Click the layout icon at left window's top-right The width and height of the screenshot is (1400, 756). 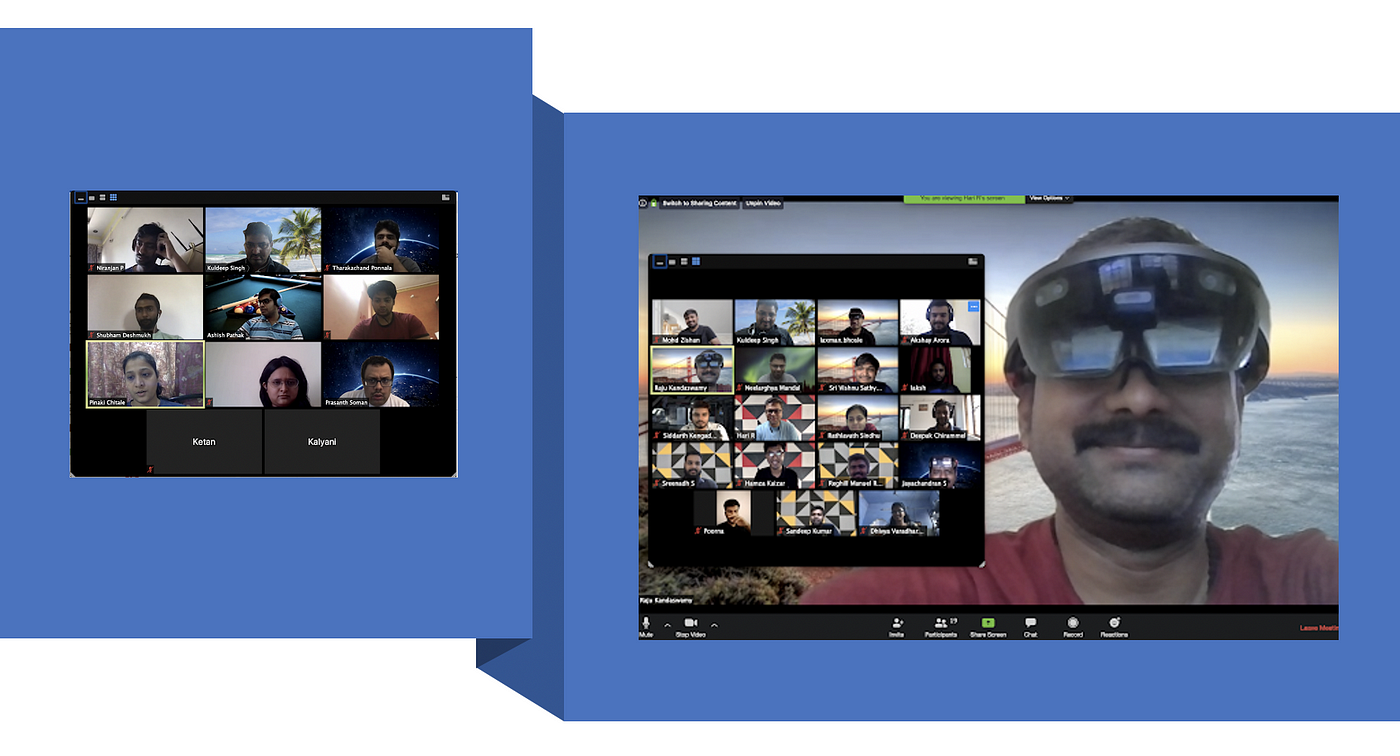click(446, 198)
